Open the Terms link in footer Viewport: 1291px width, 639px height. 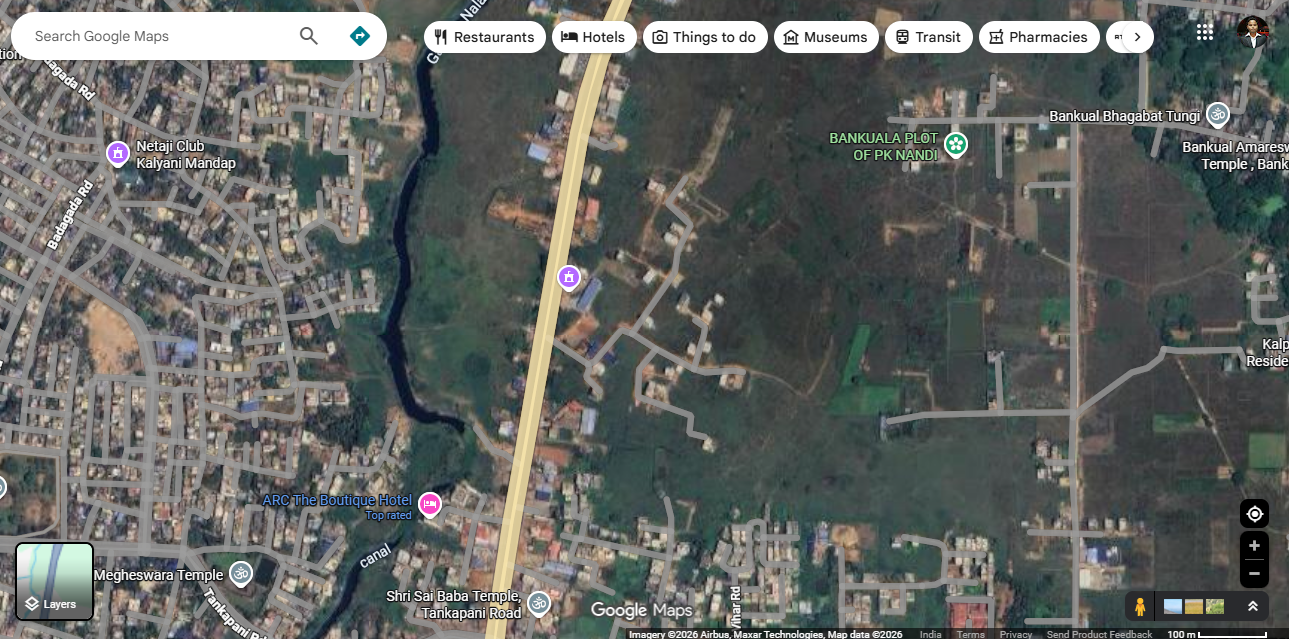click(970, 634)
